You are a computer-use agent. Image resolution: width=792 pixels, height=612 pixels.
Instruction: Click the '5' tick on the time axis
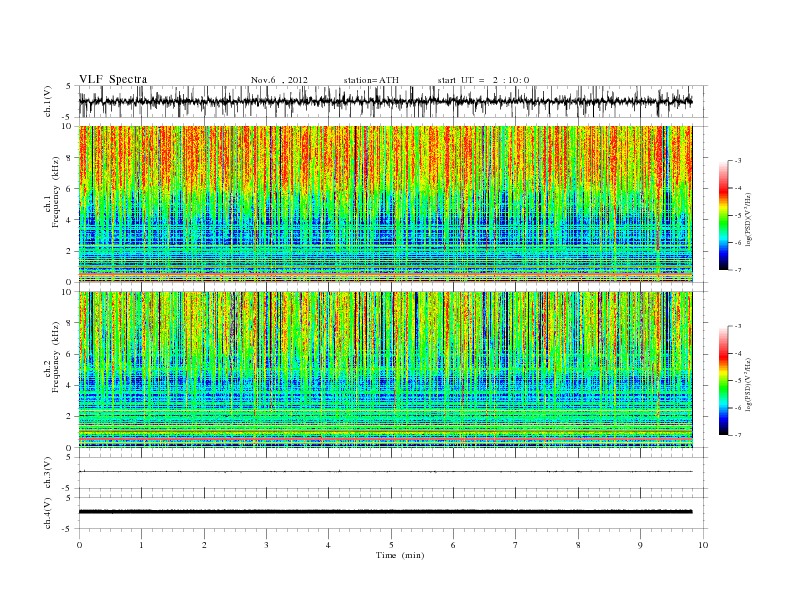391,545
